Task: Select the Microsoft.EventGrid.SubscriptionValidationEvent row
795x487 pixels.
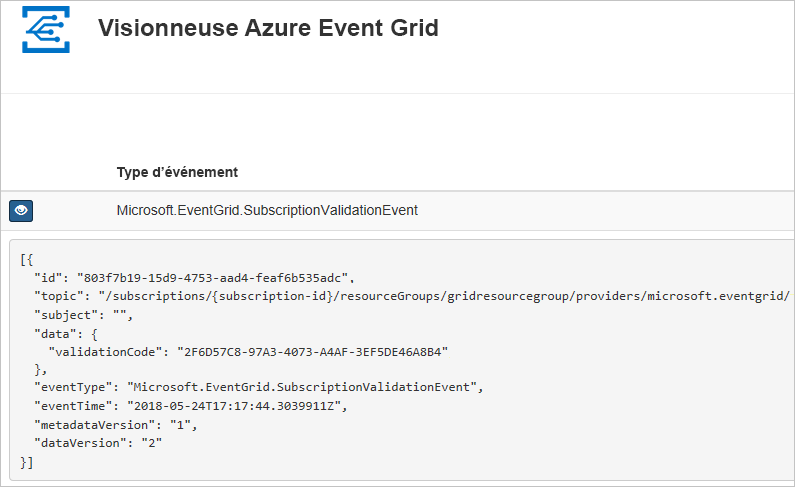Action: coord(267,210)
